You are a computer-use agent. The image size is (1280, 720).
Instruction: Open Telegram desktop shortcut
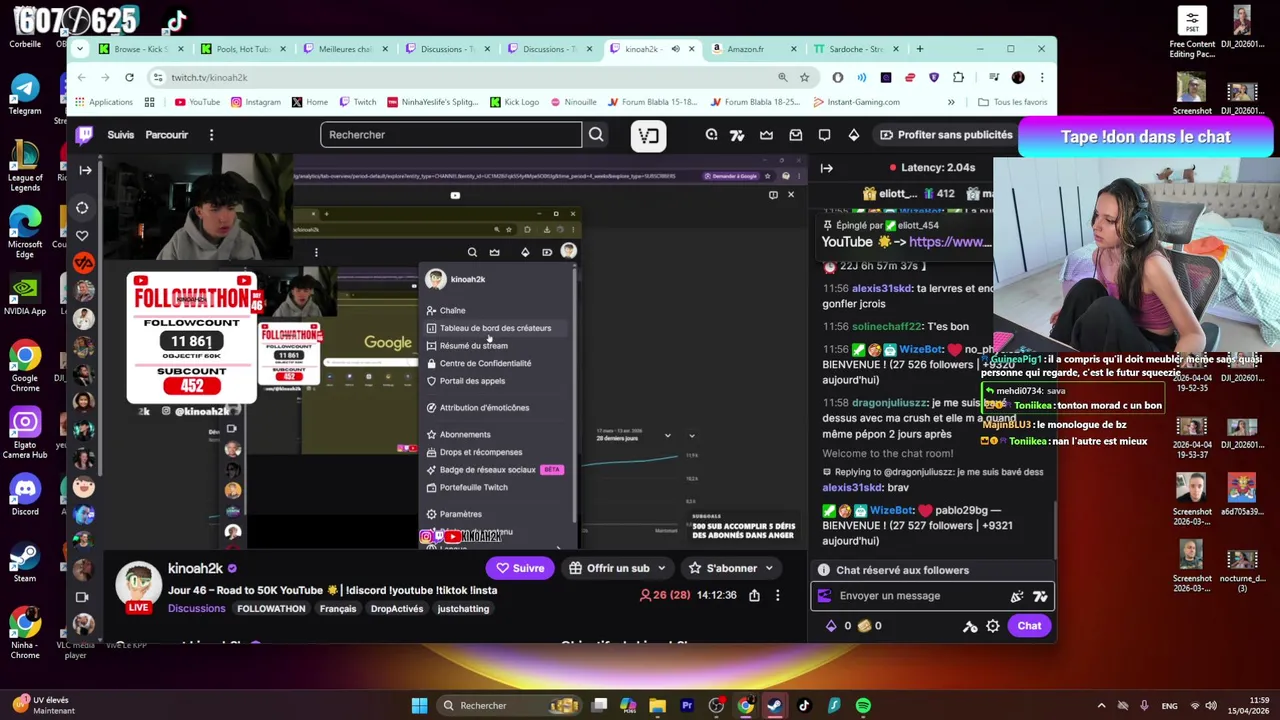[25, 94]
